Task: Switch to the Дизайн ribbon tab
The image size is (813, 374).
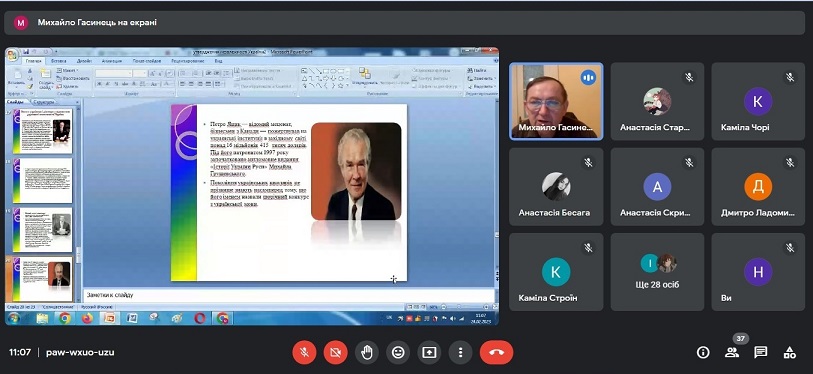Action: click(84, 61)
